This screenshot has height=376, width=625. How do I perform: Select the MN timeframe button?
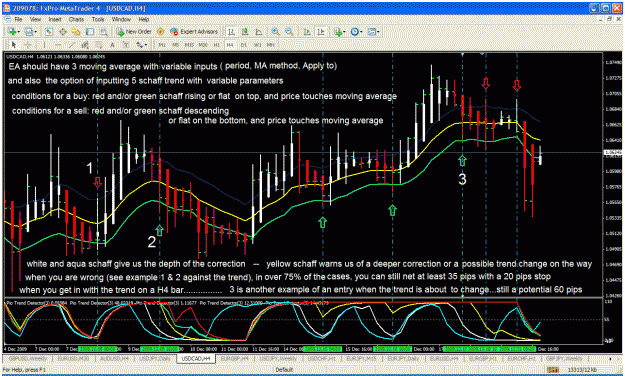click(271, 45)
